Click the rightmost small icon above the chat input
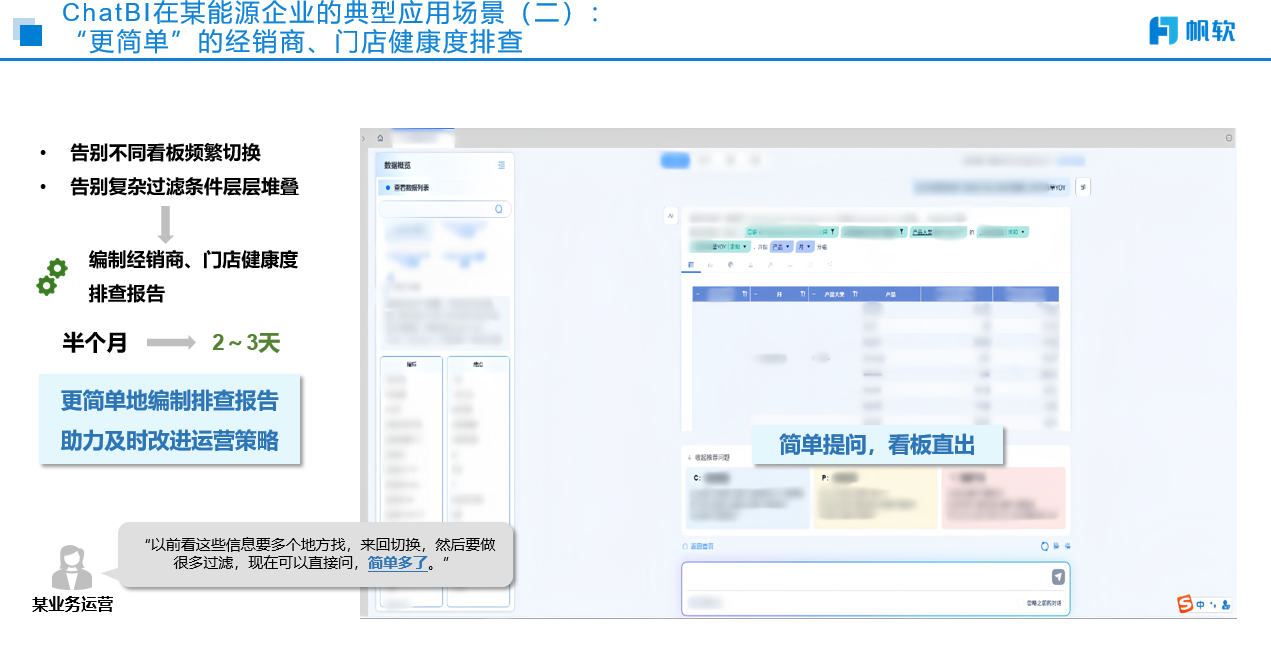 [1068, 546]
